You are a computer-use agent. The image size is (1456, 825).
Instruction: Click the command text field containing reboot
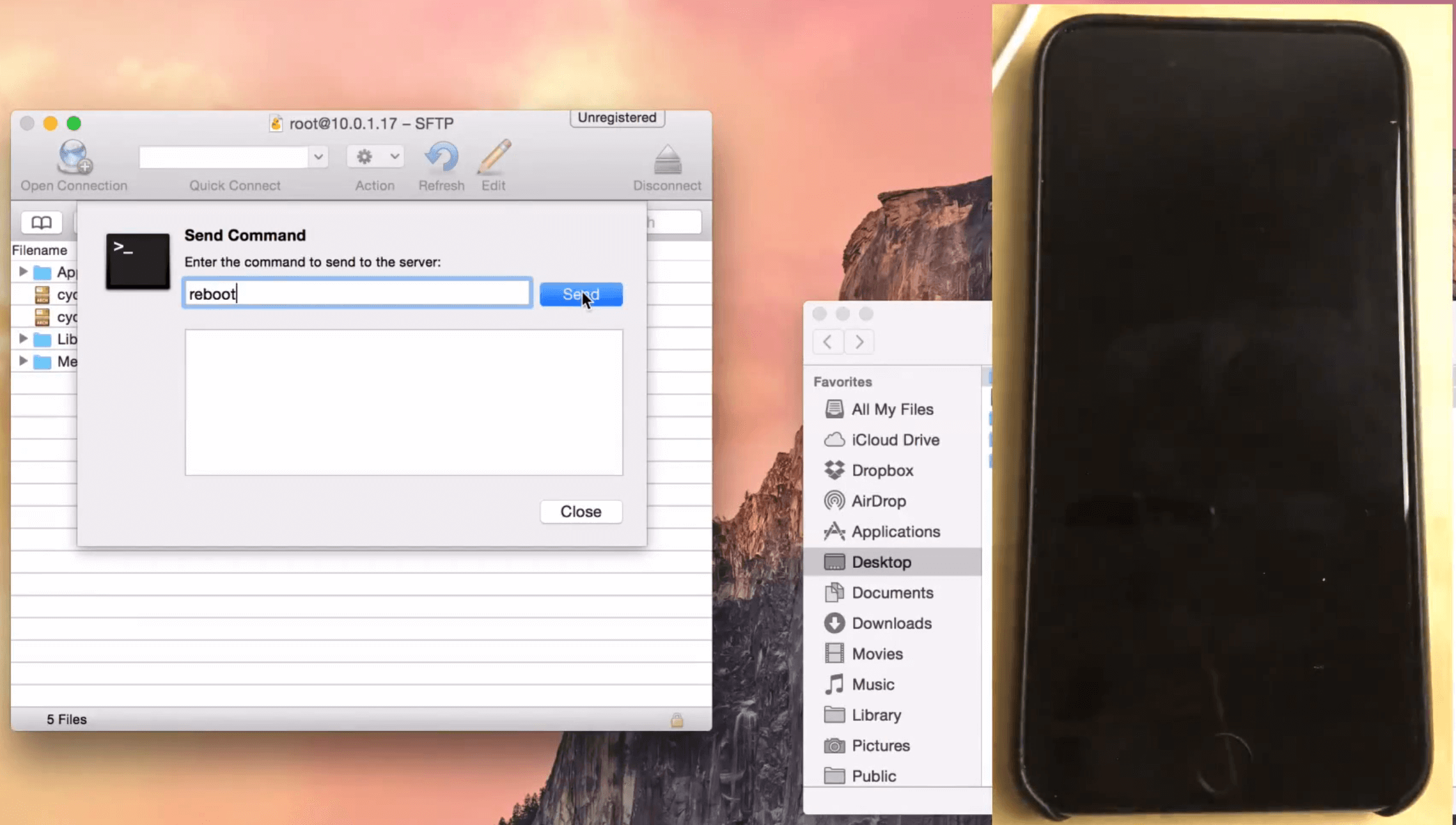[357, 294]
